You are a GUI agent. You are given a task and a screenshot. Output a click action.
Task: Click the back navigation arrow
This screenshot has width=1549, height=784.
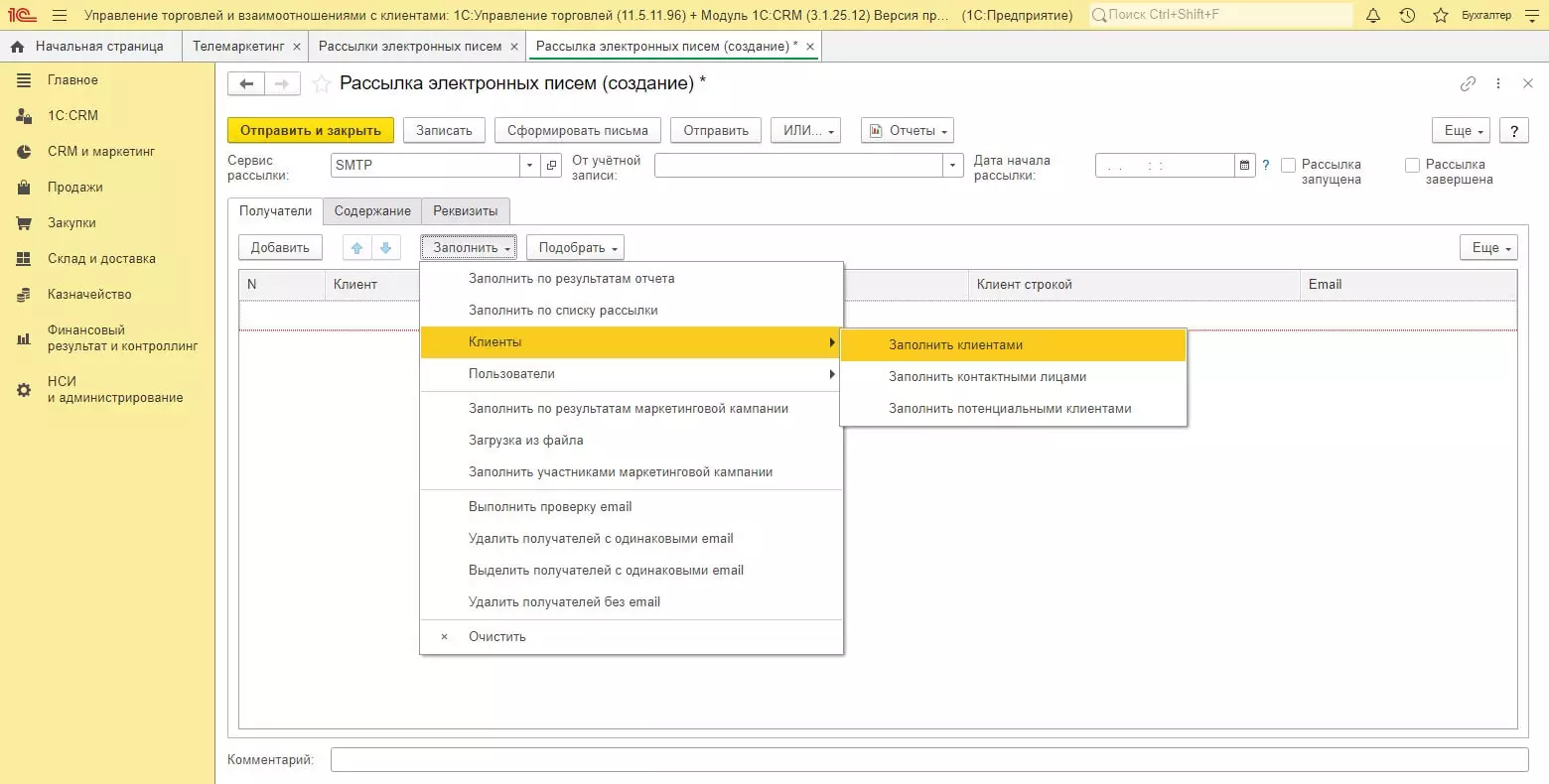click(246, 84)
